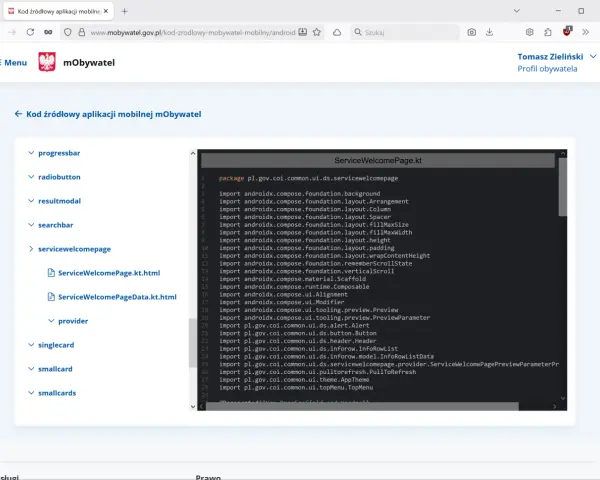Click the package pl.gov.coi.common.ui.ds.servicewelcomepage line
This screenshot has height=480, width=600.
(308, 178)
